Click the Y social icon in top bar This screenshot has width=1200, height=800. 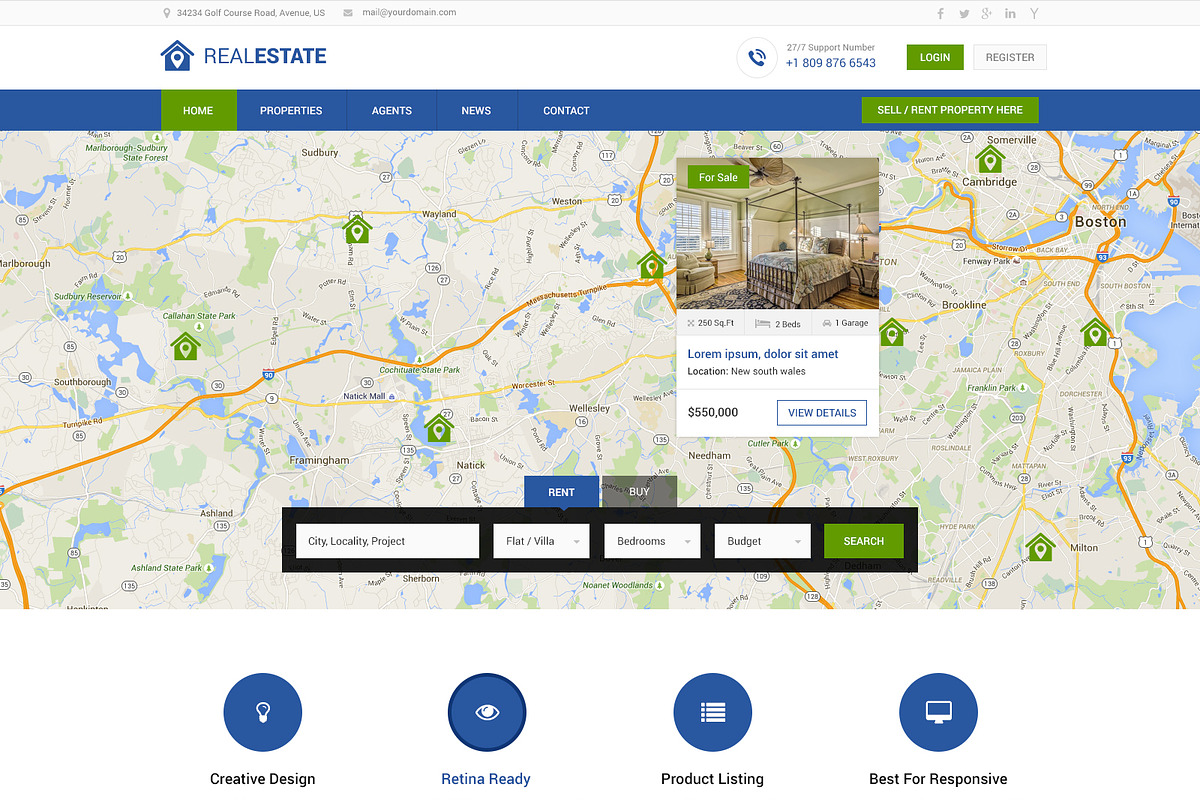(x=1034, y=13)
